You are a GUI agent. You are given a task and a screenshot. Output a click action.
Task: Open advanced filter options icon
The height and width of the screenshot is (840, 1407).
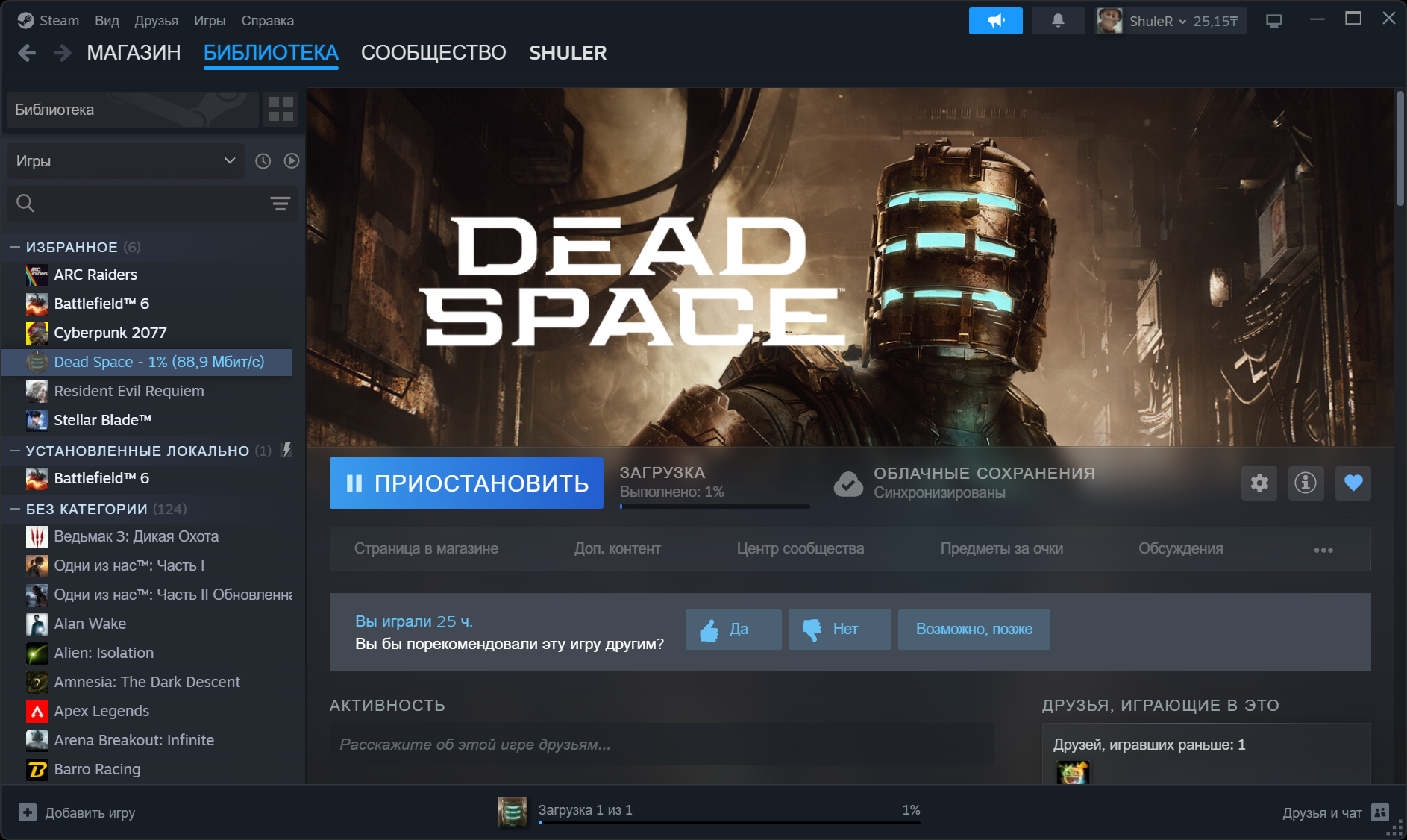281,204
